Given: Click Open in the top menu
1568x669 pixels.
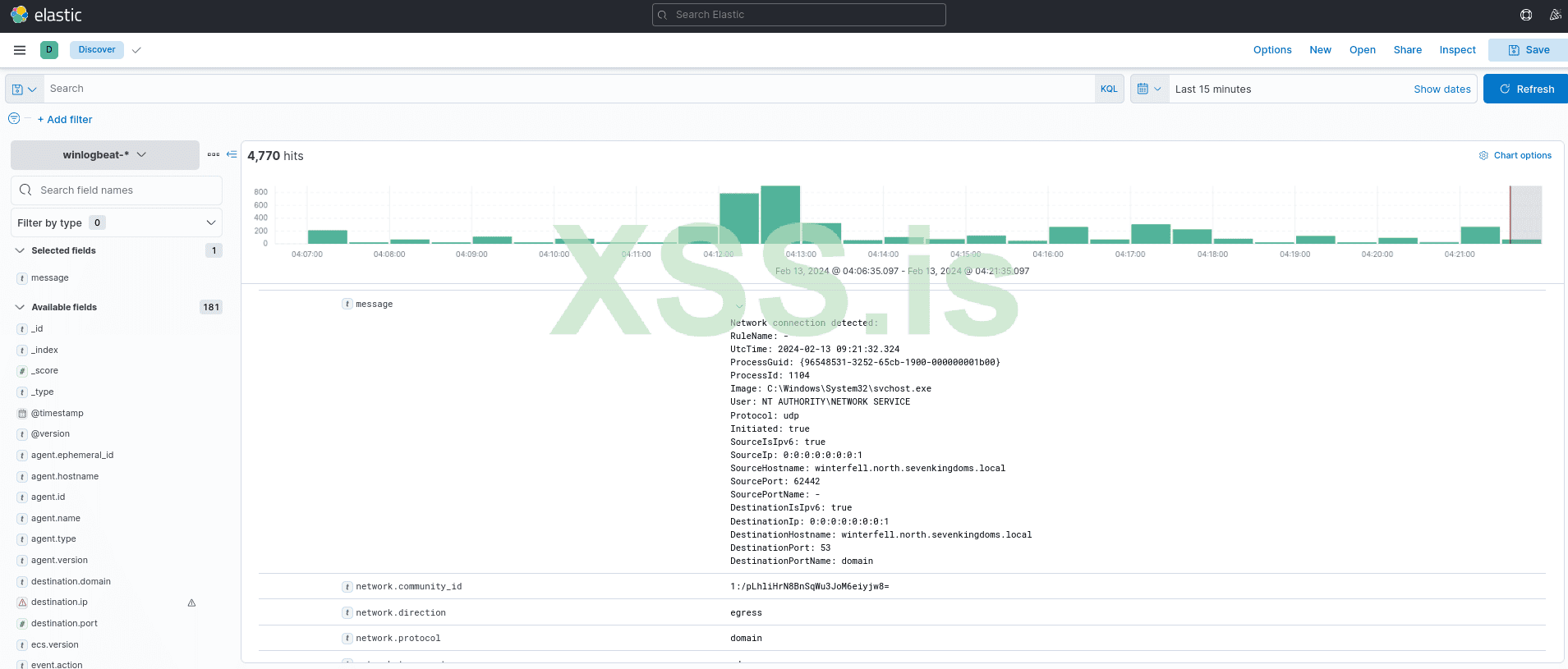Looking at the screenshot, I should [1363, 50].
